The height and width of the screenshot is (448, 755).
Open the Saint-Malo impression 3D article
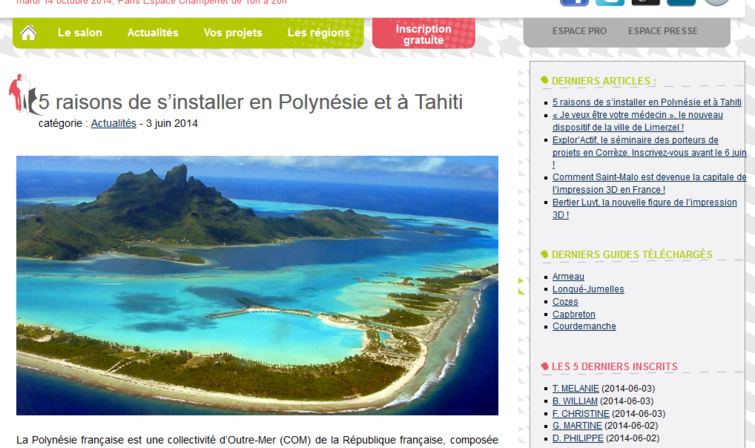649,183
